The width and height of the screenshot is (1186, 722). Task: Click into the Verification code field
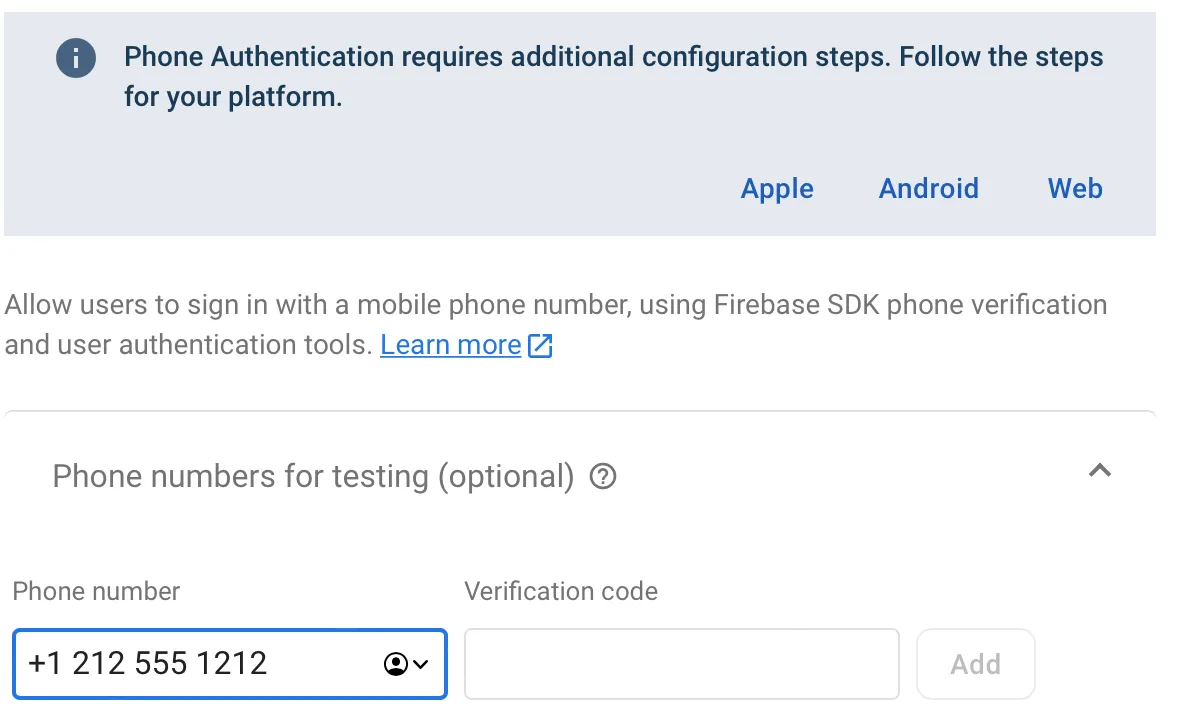pos(681,663)
